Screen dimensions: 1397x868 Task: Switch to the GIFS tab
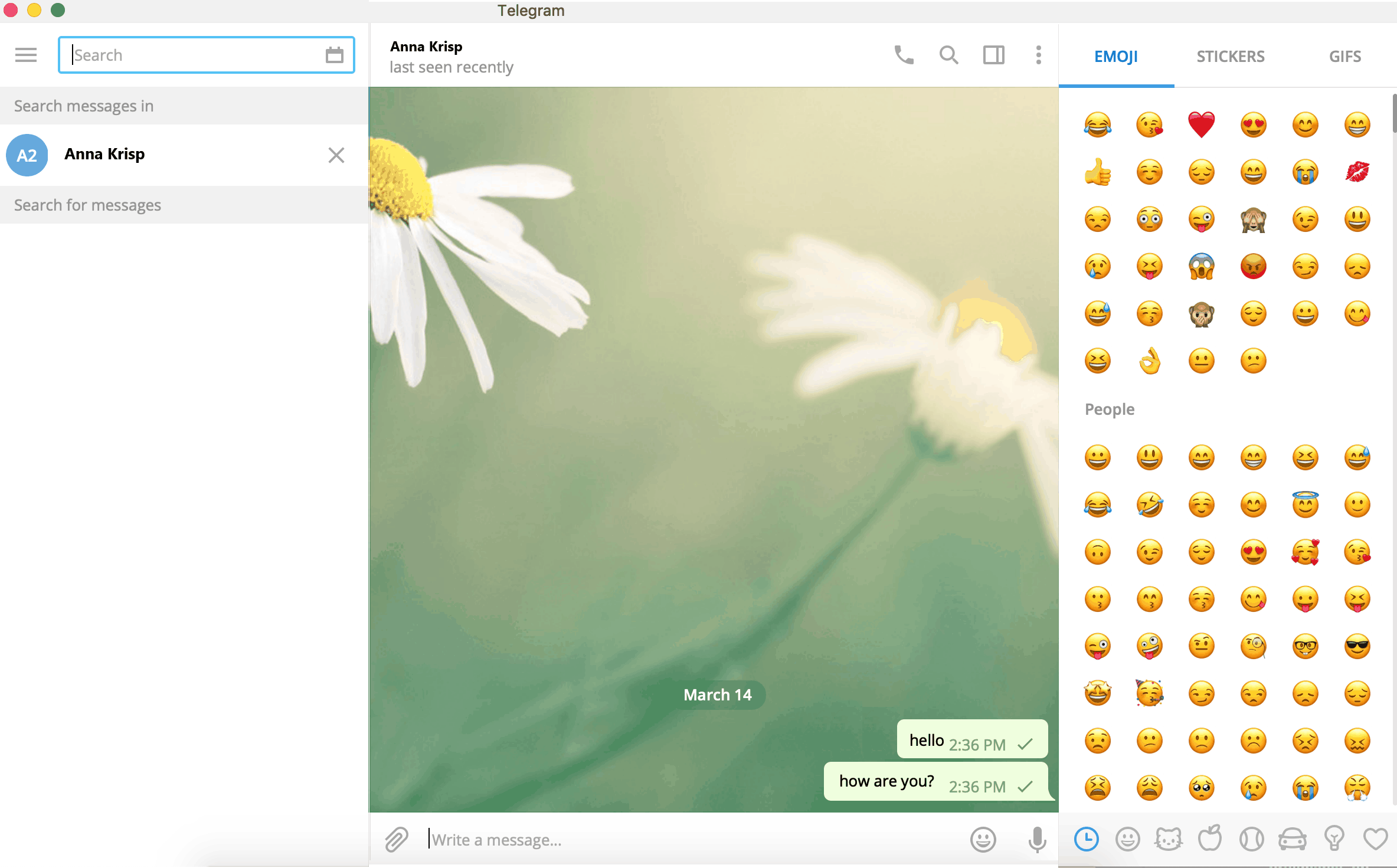point(1345,57)
